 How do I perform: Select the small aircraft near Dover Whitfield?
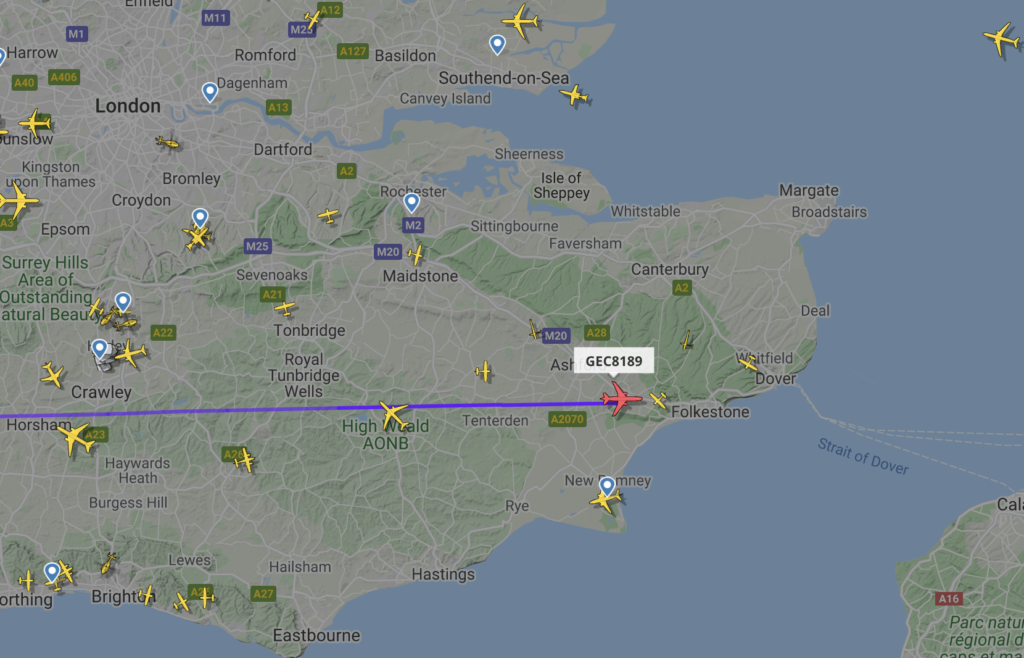[x=747, y=362]
